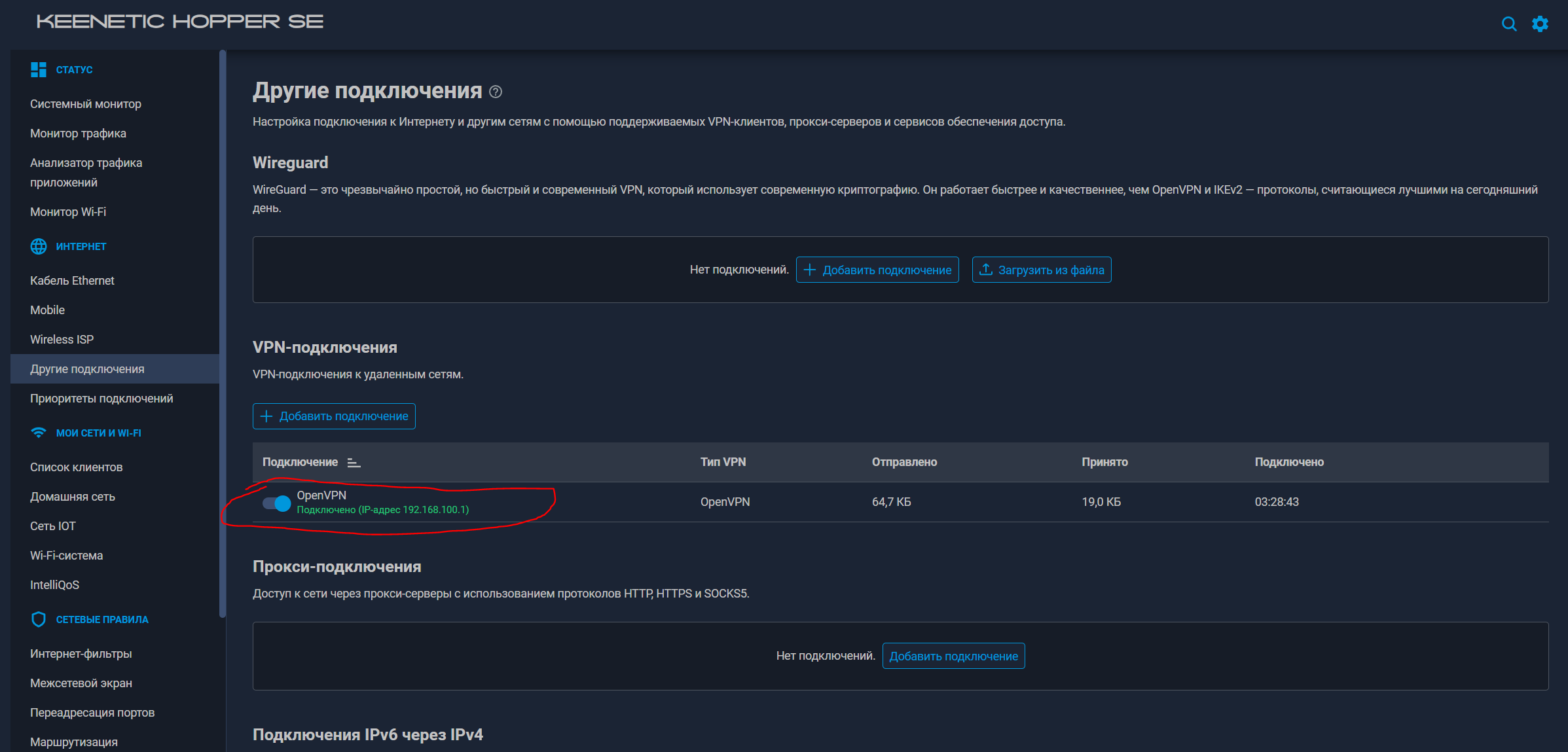This screenshot has width=1568, height=752.
Task: Select Список клиентов in sidebar
Action: pyautogui.click(x=77, y=467)
